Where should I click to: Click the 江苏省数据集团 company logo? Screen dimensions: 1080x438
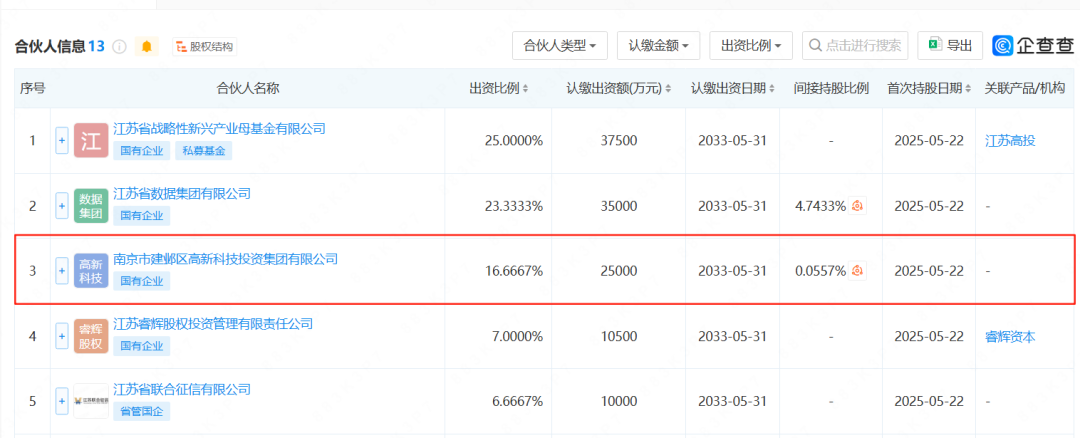pyautogui.click(x=91, y=206)
